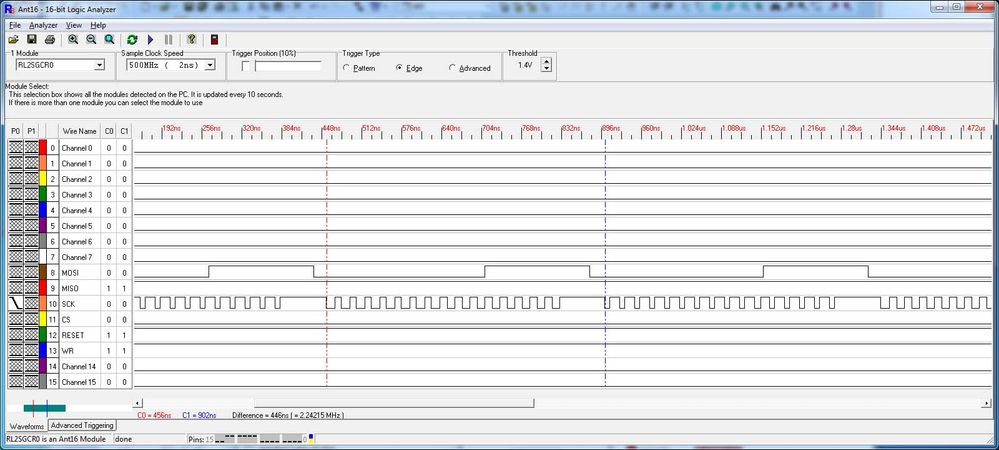Switch to the Waveforms tab

27,426
